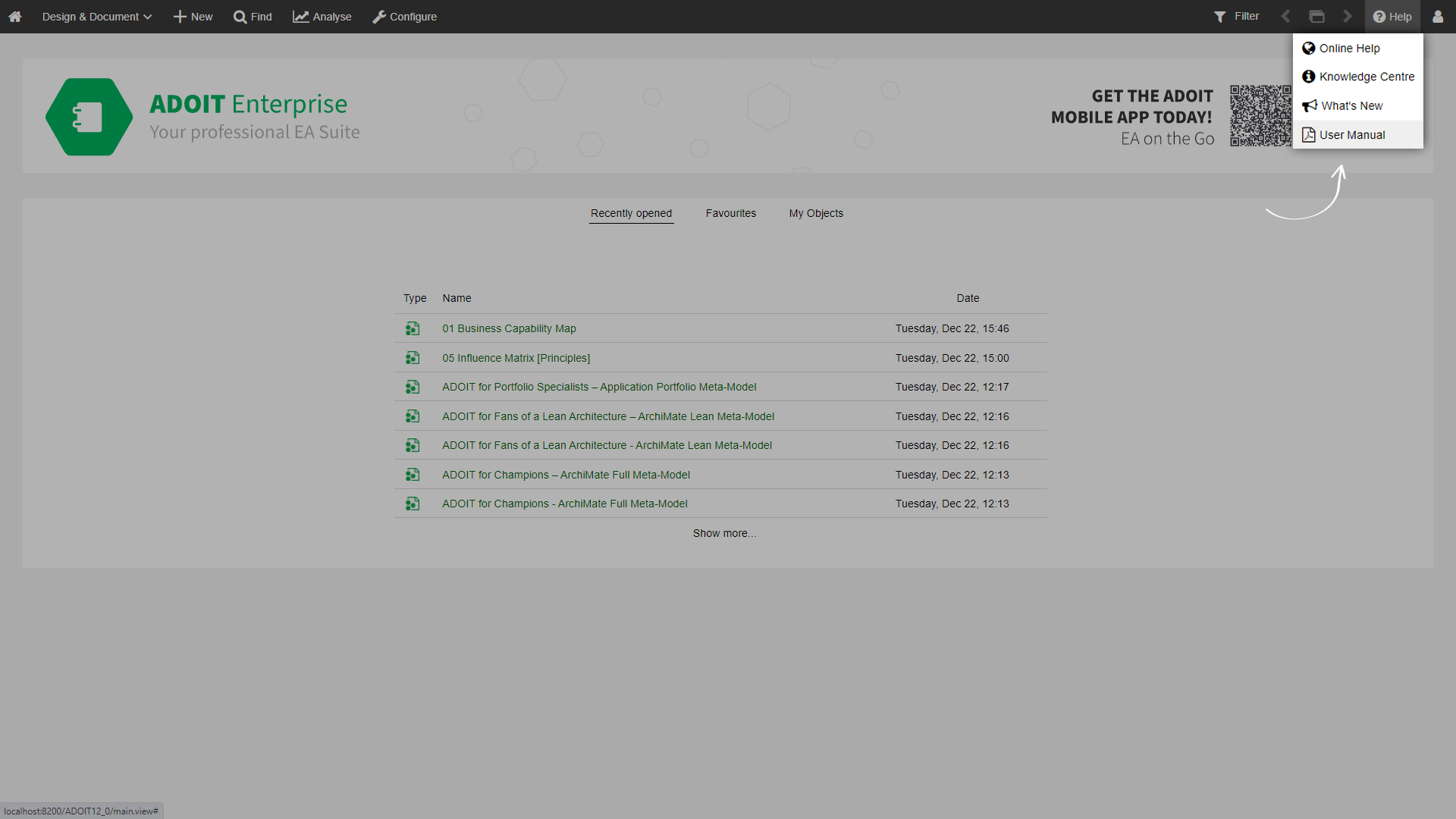Open the user account icon
The width and height of the screenshot is (1456, 819).
[1438, 17]
